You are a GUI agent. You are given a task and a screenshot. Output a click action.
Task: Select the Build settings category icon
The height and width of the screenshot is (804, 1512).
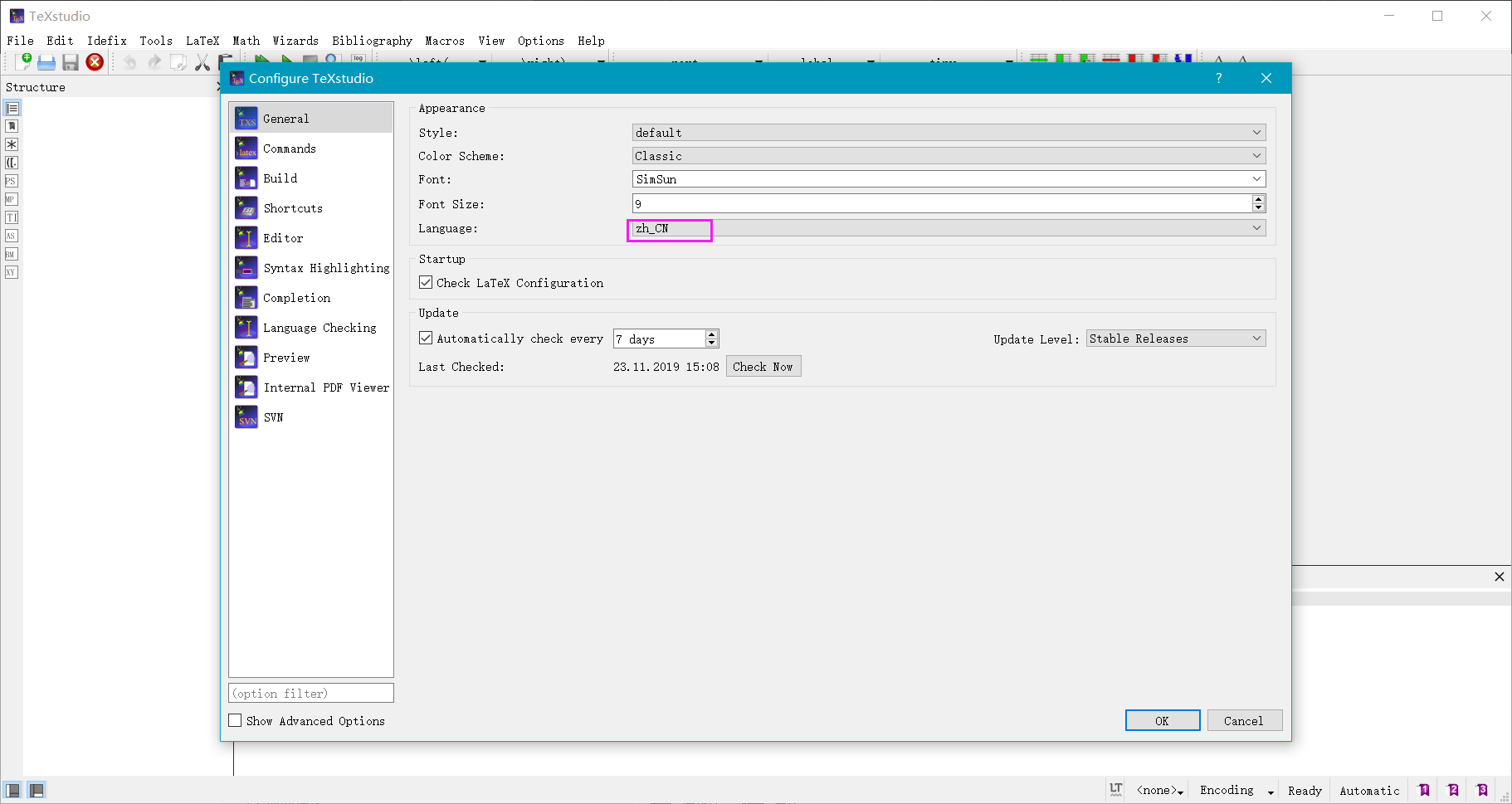pyautogui.click(x=246, y=178)
